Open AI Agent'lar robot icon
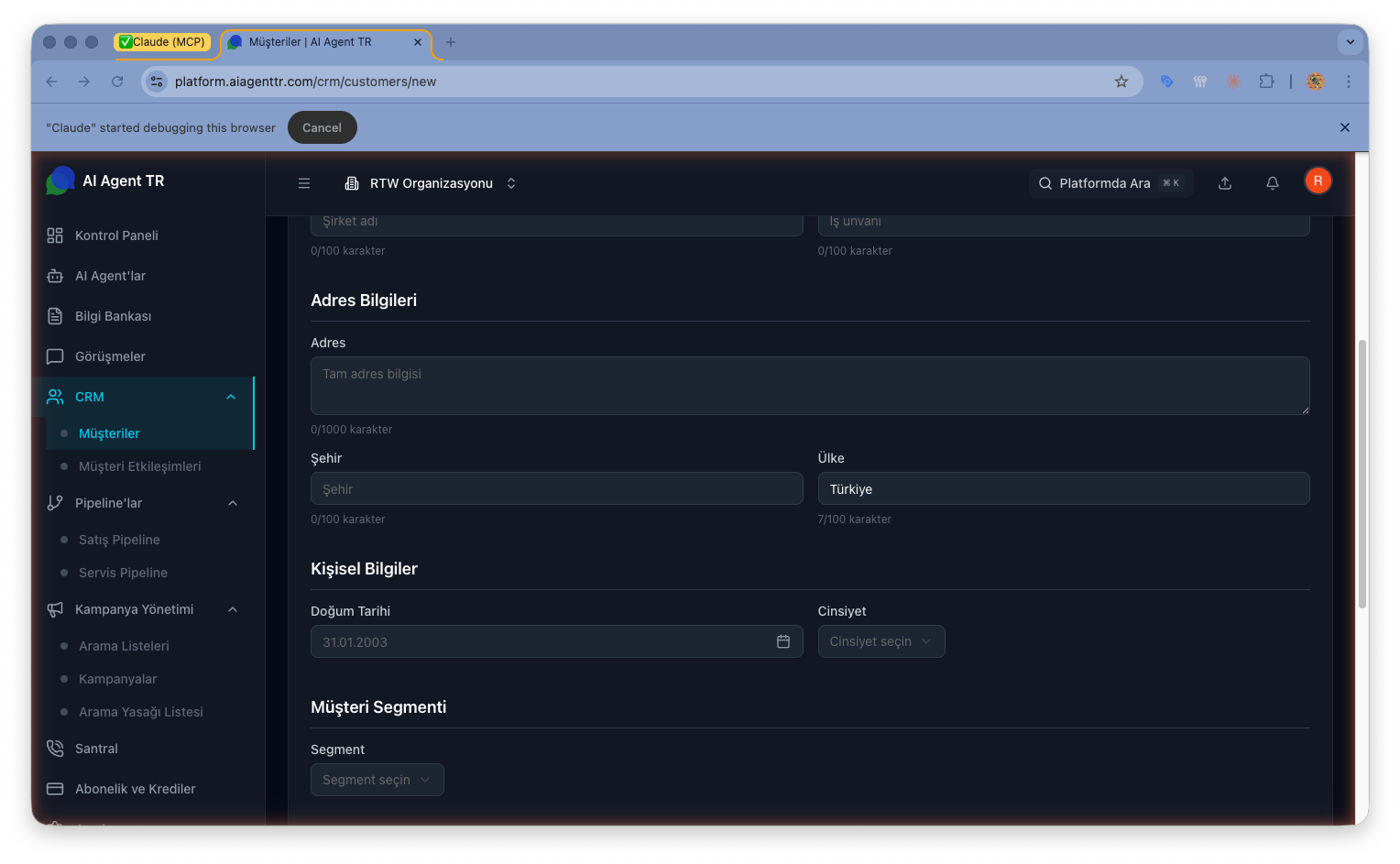The width and height of the screenshot is (1400, 864). click(55, 276)
